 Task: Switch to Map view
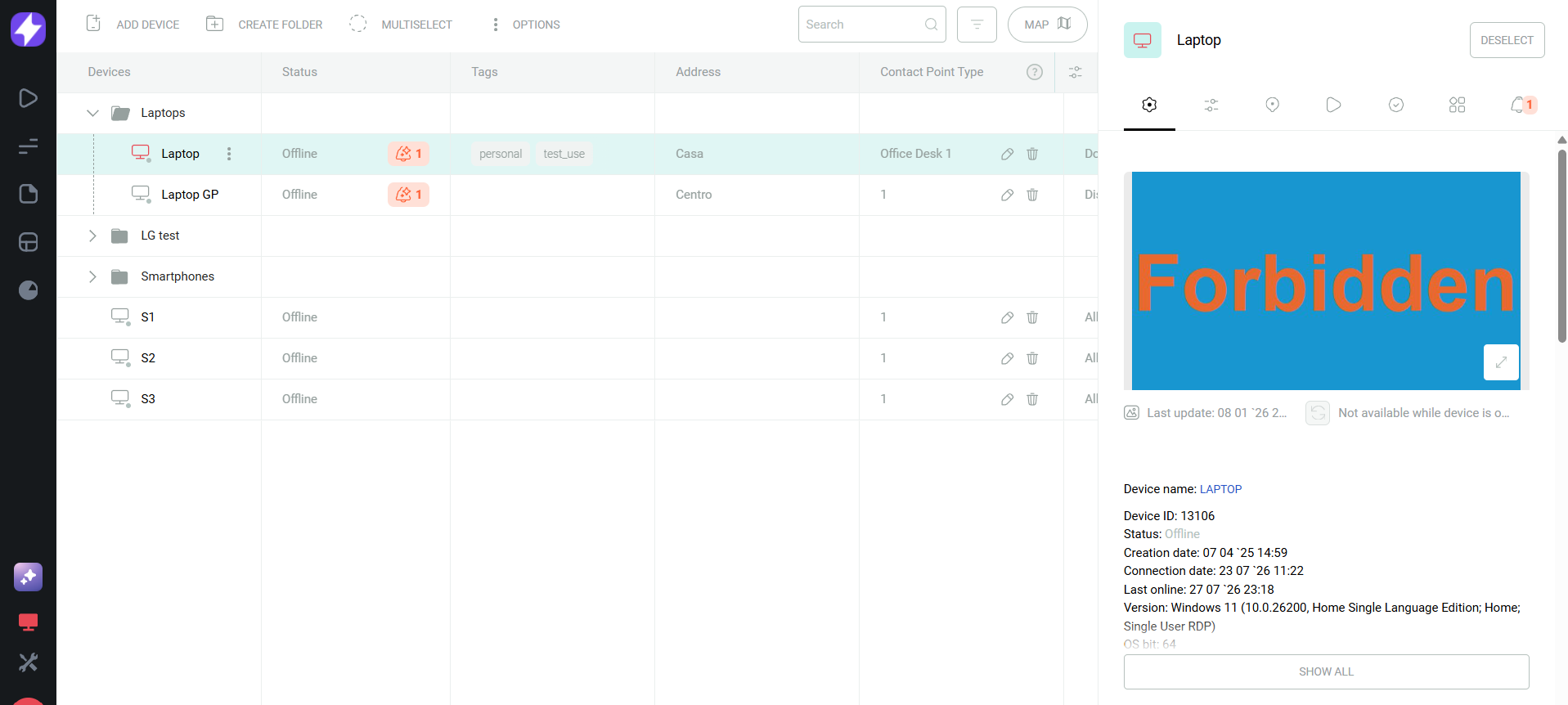[1047, 25]
